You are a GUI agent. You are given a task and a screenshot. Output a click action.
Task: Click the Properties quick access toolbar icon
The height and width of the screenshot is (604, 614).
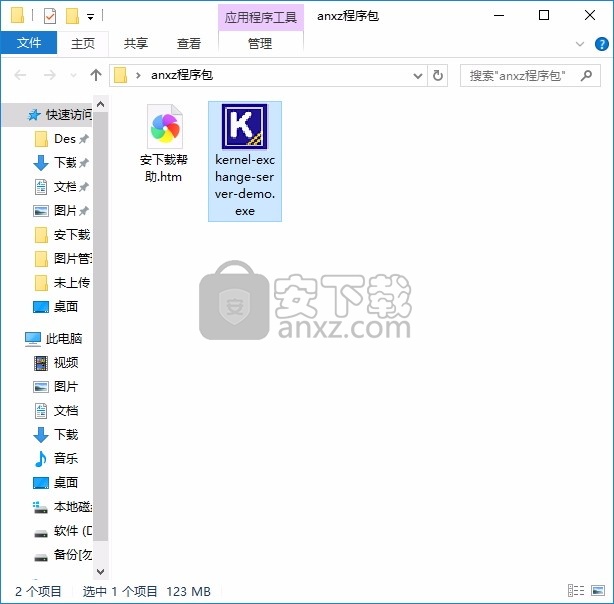pyautogui.click(x=50, y=16)
